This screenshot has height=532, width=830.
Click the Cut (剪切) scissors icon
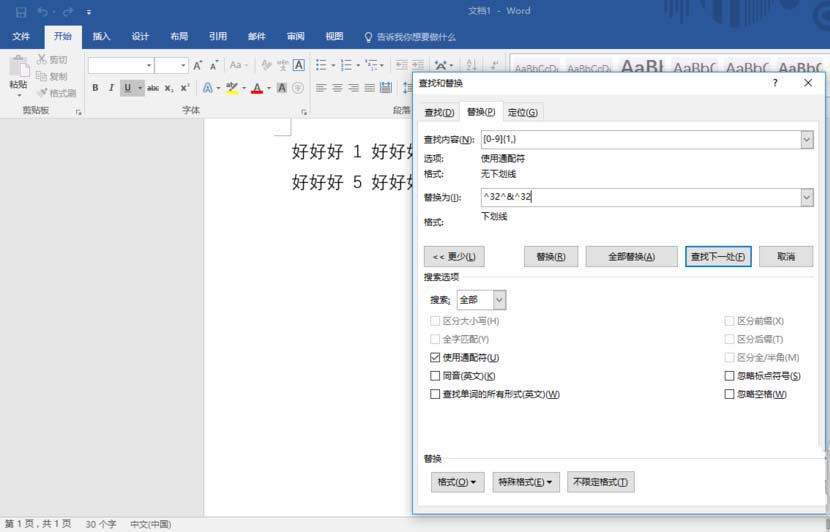tap(42, 59)
